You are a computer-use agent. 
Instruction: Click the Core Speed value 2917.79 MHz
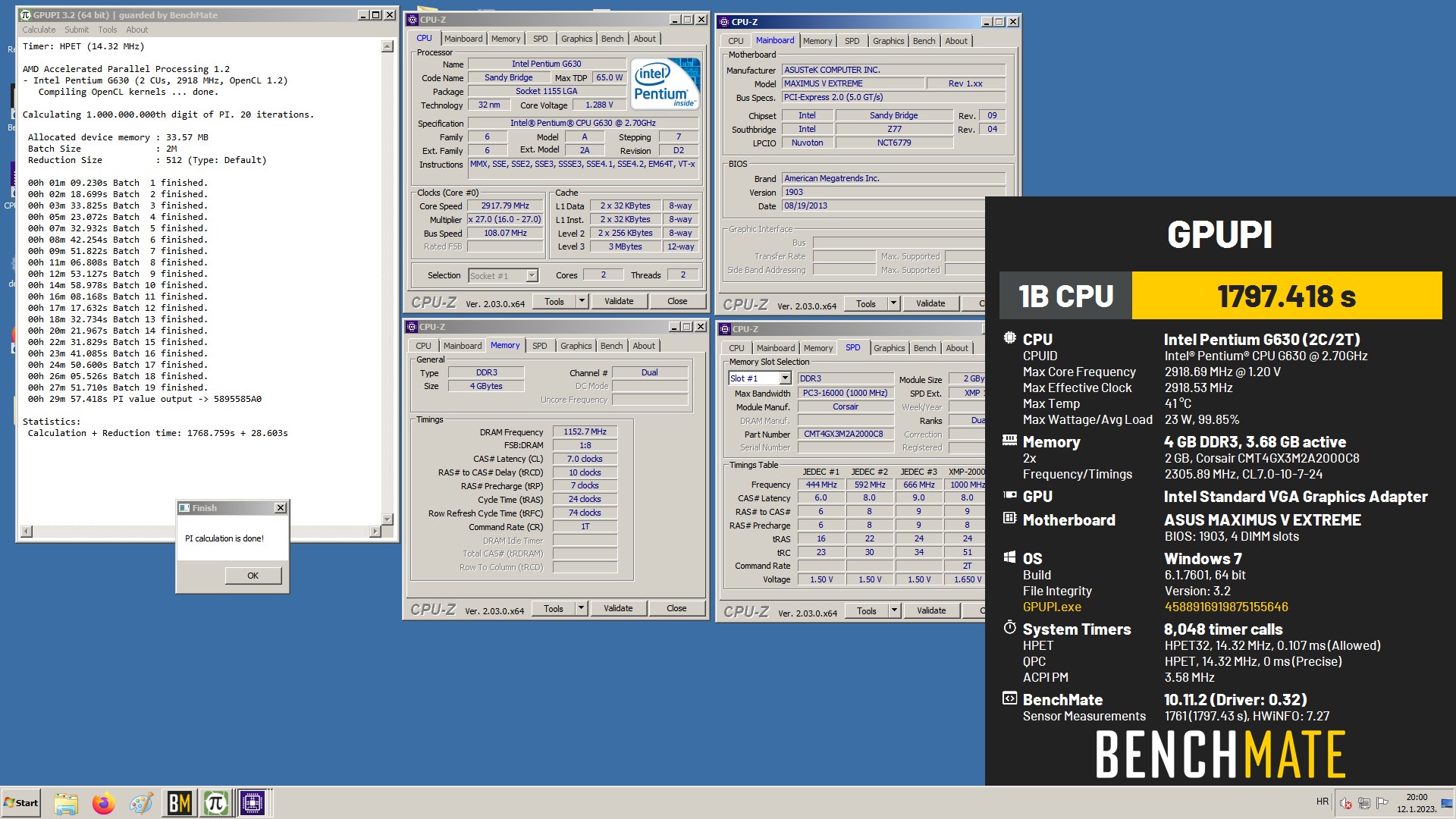pyautogui.click(x=505, y=206)
